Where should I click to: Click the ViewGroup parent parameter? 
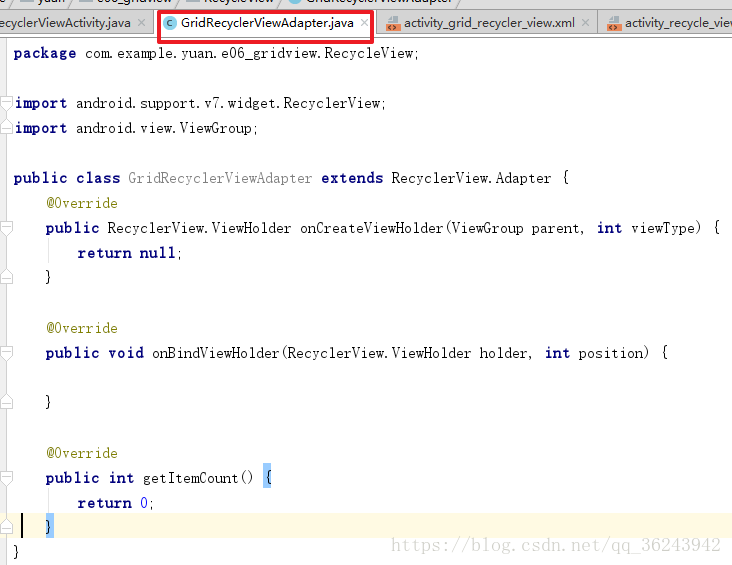515,228
